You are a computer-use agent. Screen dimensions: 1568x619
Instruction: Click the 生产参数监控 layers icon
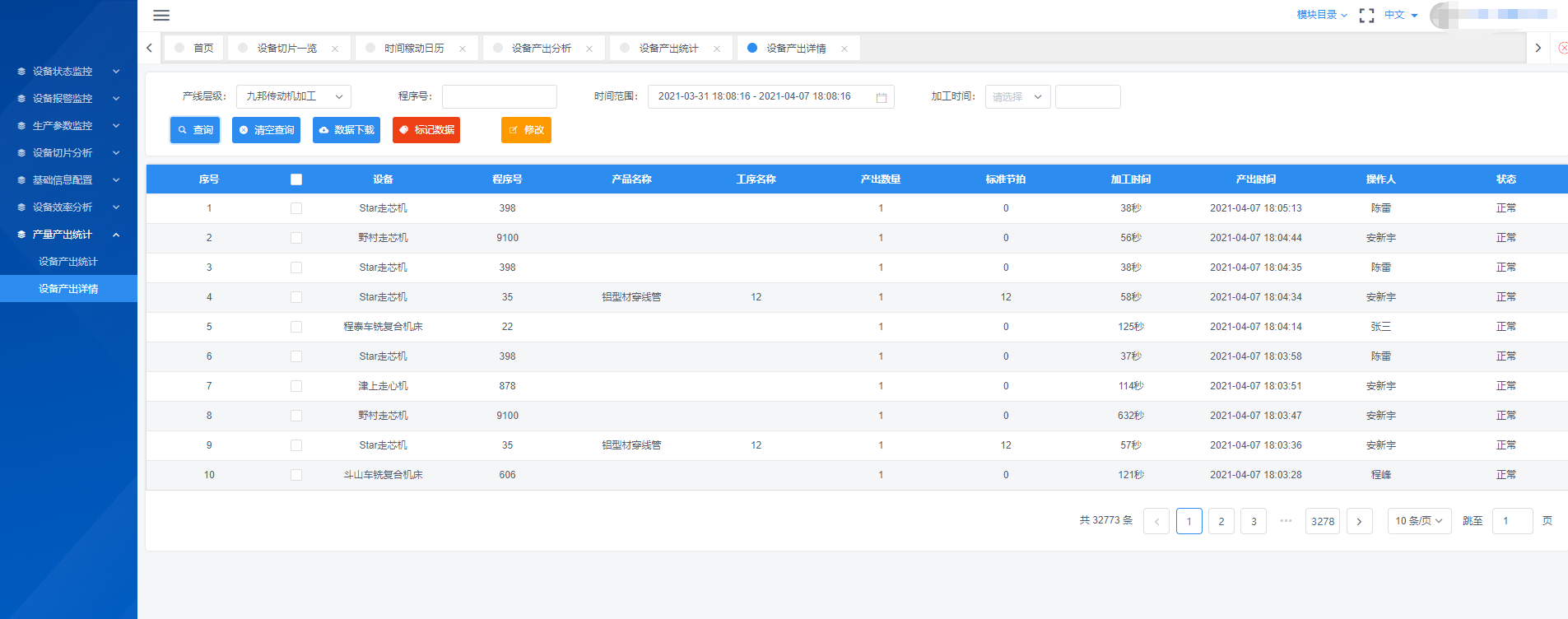click(x=21, y=126)
